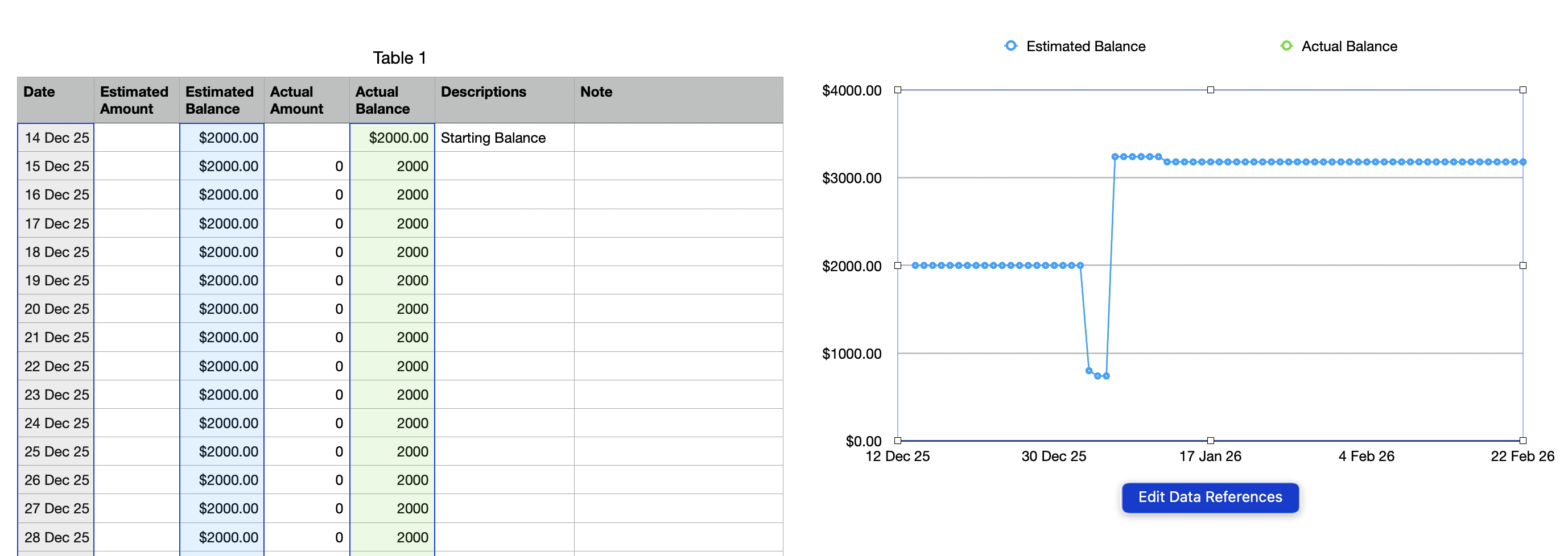Click the chart's right-middle resize handle
This screenshot has width=1568, height=556.
(x=1523, y=265)
